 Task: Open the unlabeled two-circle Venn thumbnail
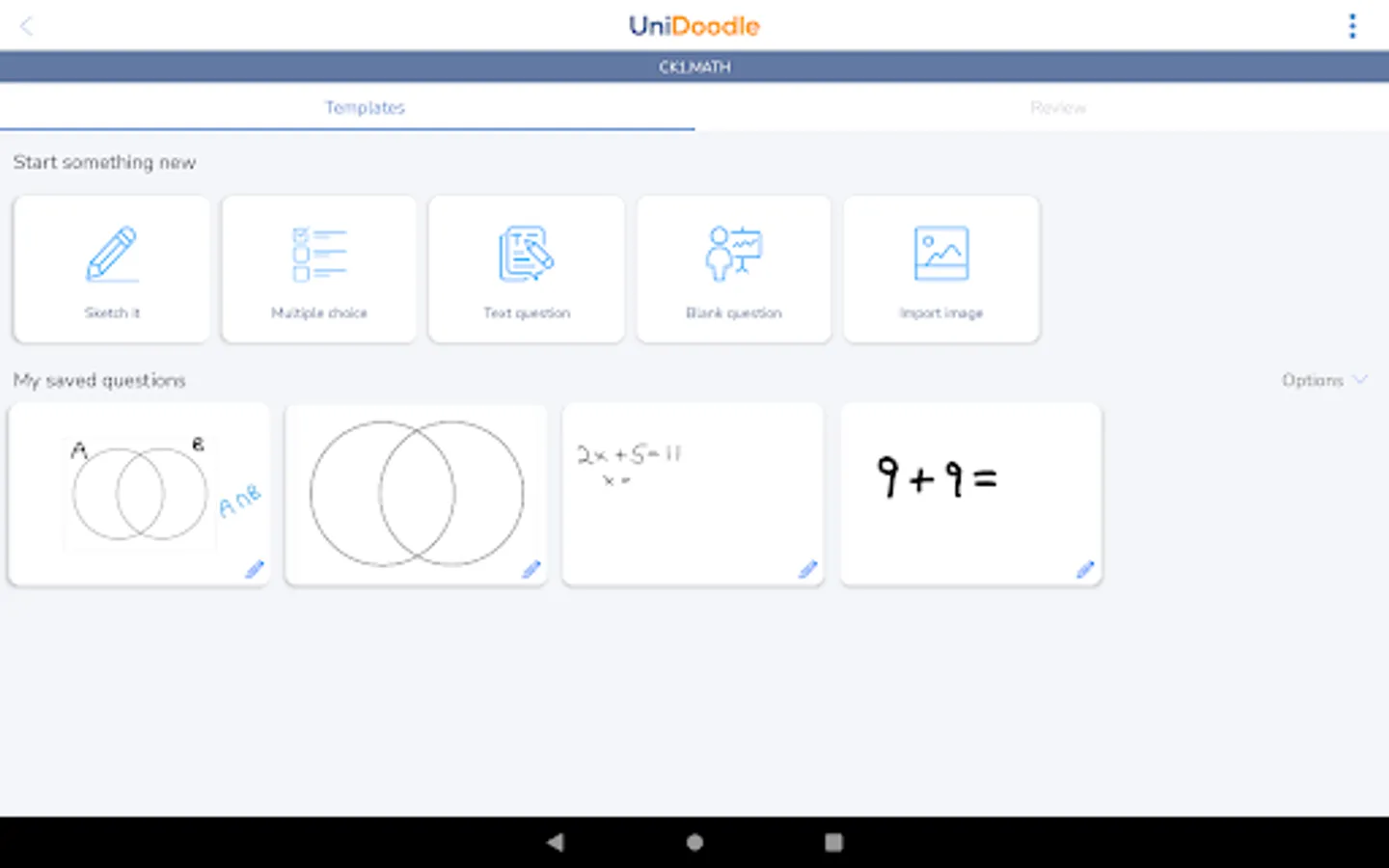pyautogui.click(x=416, y=494)
